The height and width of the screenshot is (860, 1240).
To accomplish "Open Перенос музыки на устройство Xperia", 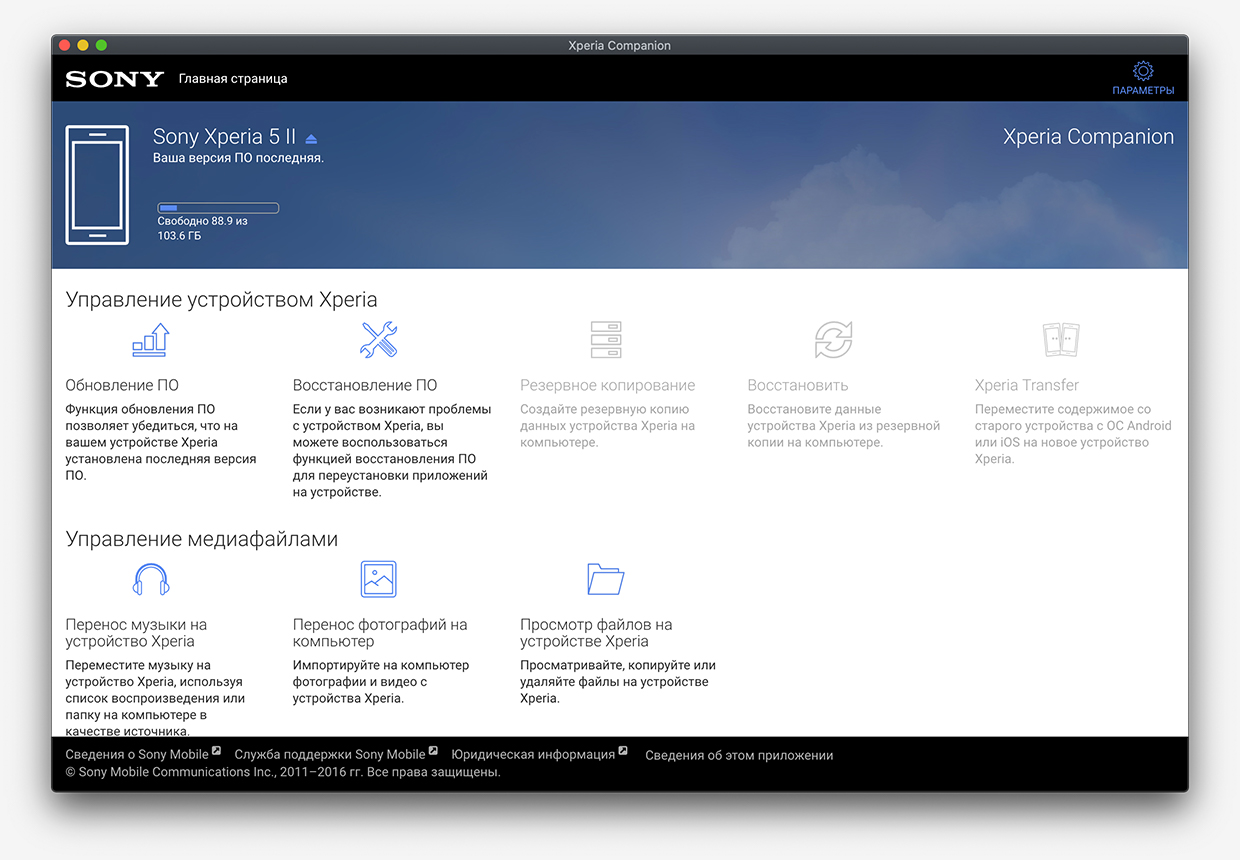I will point(136,633).
